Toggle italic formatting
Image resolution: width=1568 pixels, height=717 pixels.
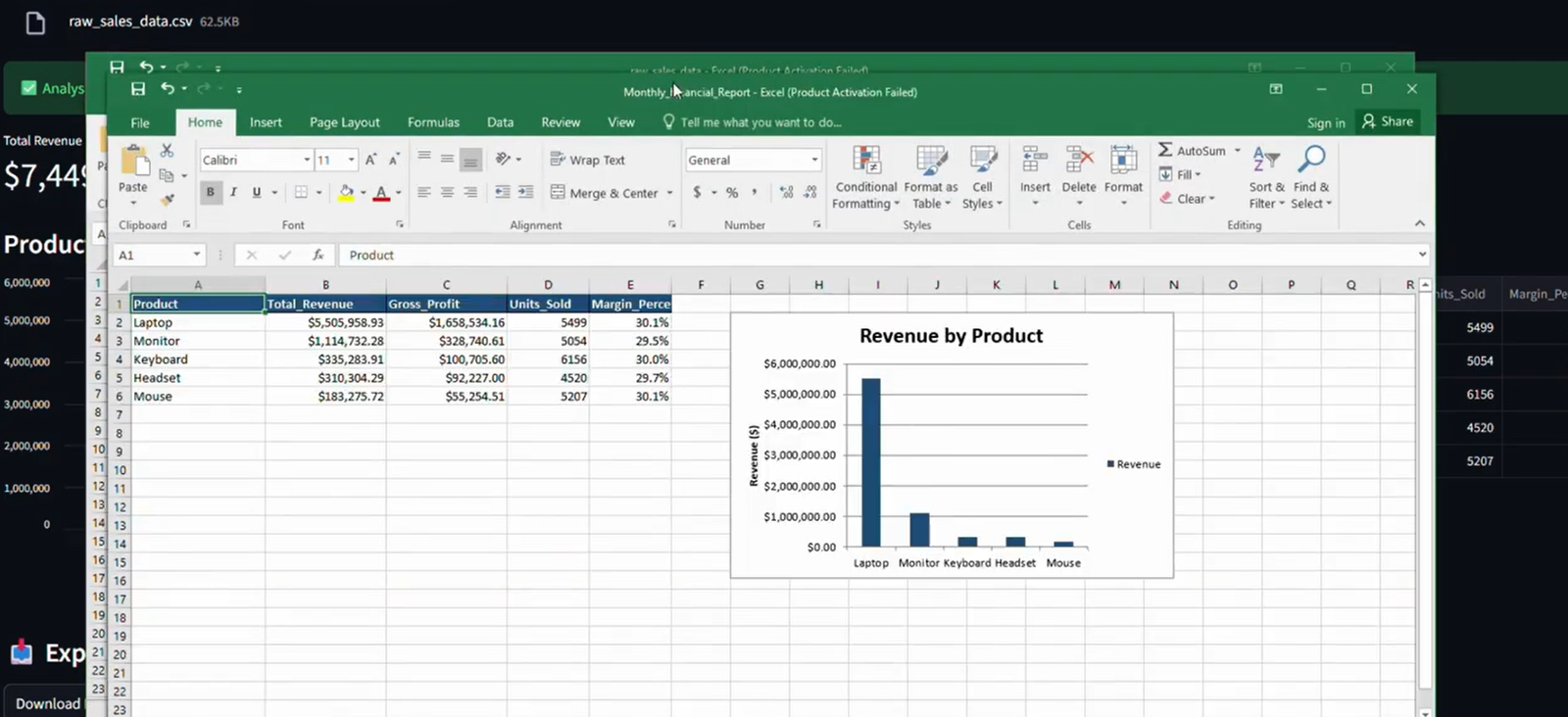click(x=233, y=192)
